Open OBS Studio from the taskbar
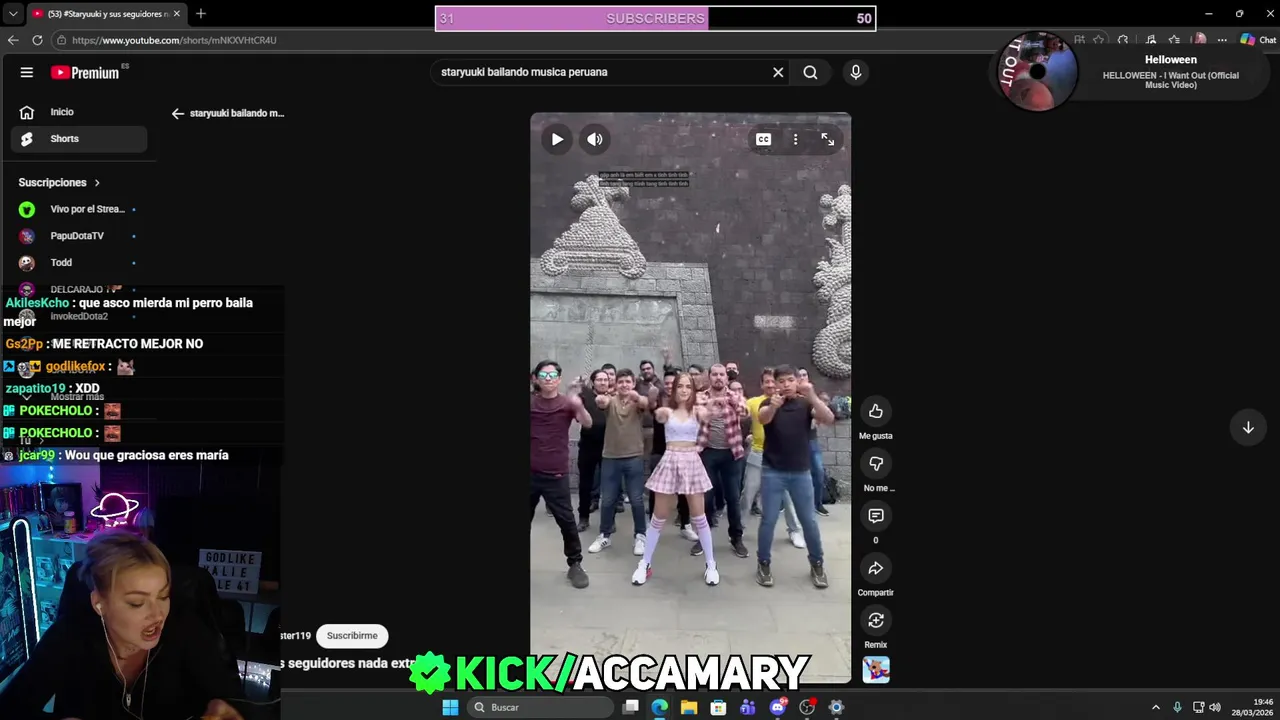The image size is (1280, 720). pos(807,707)
